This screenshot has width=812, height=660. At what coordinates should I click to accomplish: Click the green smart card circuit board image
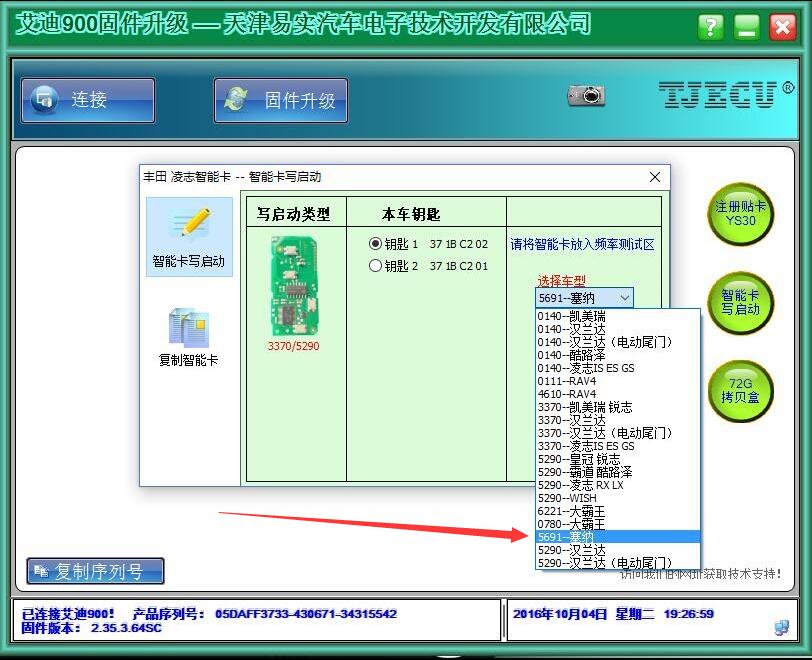(294, 286)
